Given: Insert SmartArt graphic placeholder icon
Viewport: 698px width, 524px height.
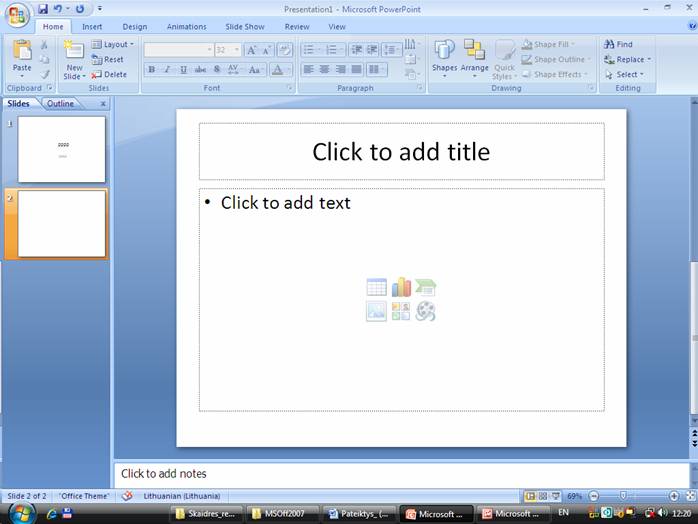Looking at the screenshot, I should tap(426, 287).
